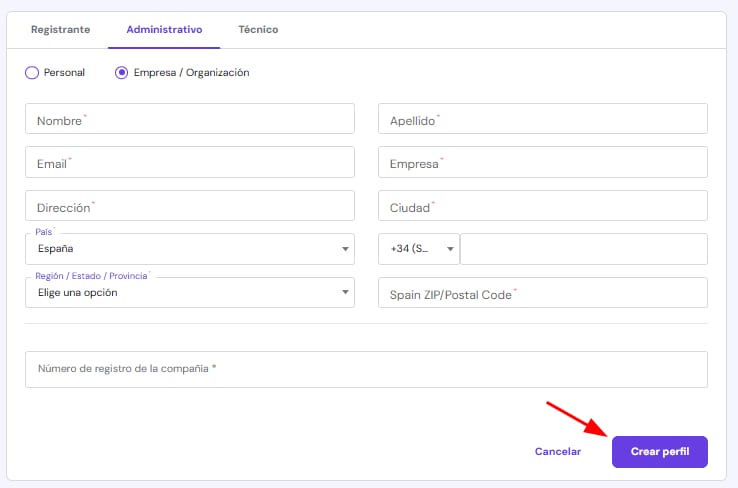Click into the Email field
The height and width of the screenshot is (488, 738).
pyautogui.click(x=190, y=162)
